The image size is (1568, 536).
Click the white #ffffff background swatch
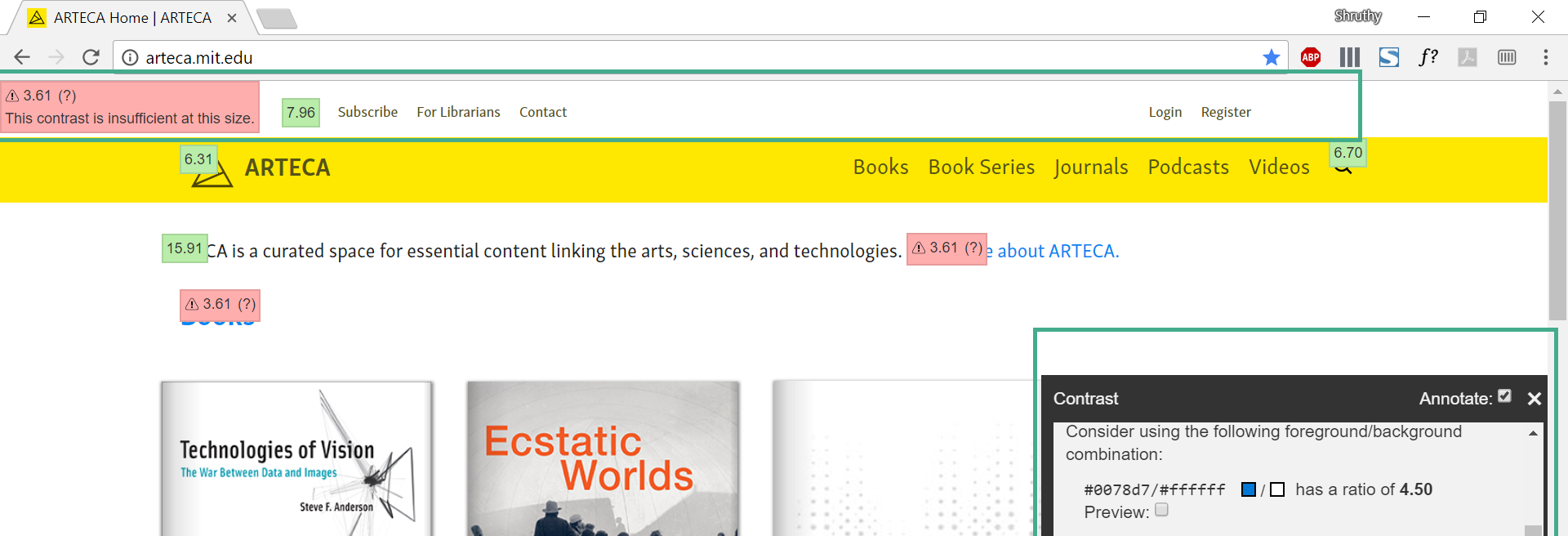(x=1277, y=489)
